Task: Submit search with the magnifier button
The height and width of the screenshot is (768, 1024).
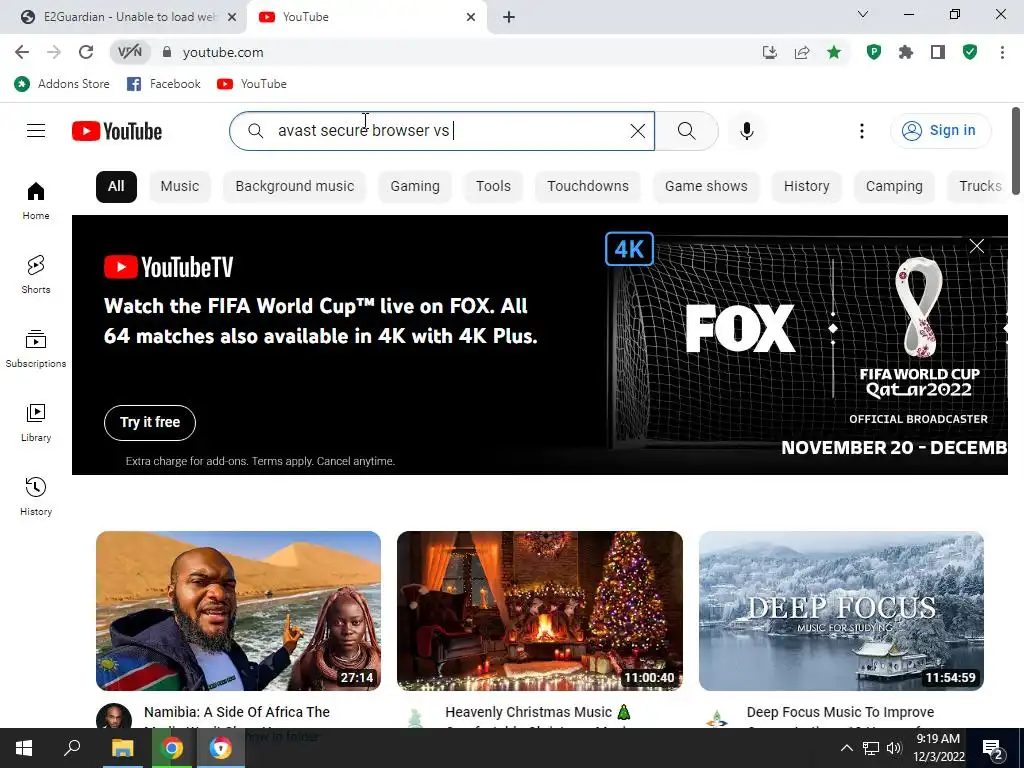Action: [686, 131]
